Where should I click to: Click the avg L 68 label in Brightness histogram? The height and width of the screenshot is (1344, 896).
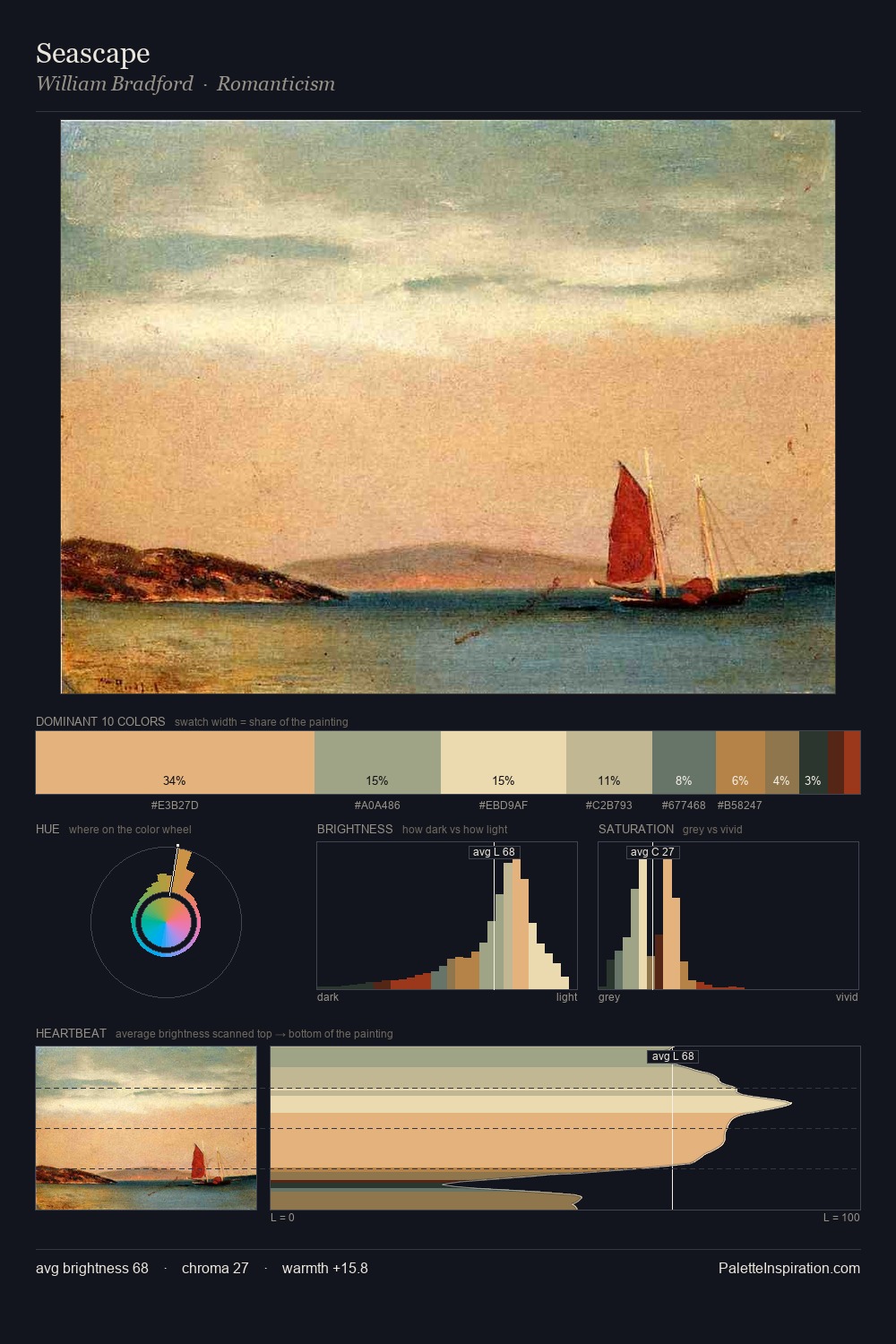pos(495,852)
